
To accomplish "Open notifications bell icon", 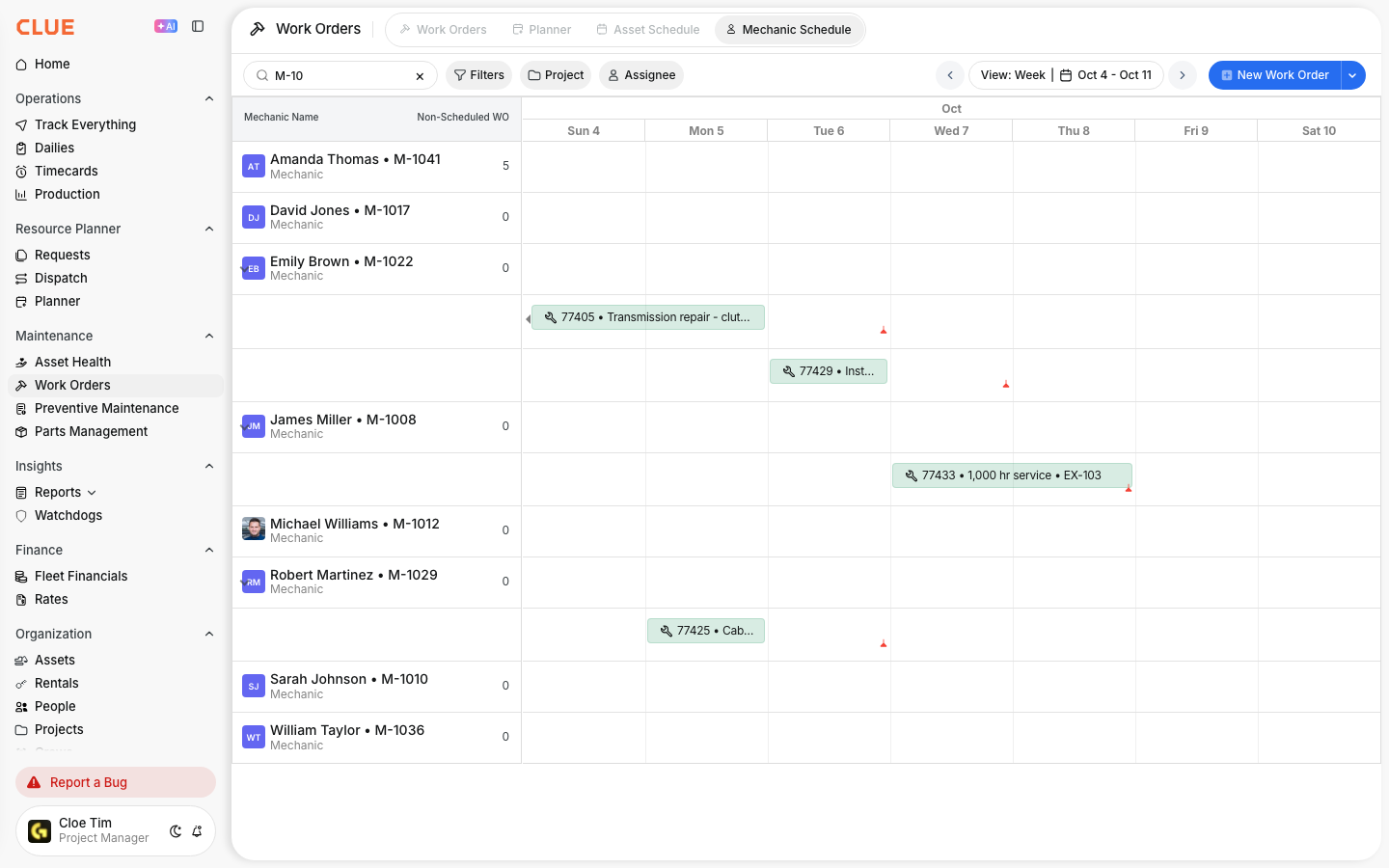I will click(197, 831).
